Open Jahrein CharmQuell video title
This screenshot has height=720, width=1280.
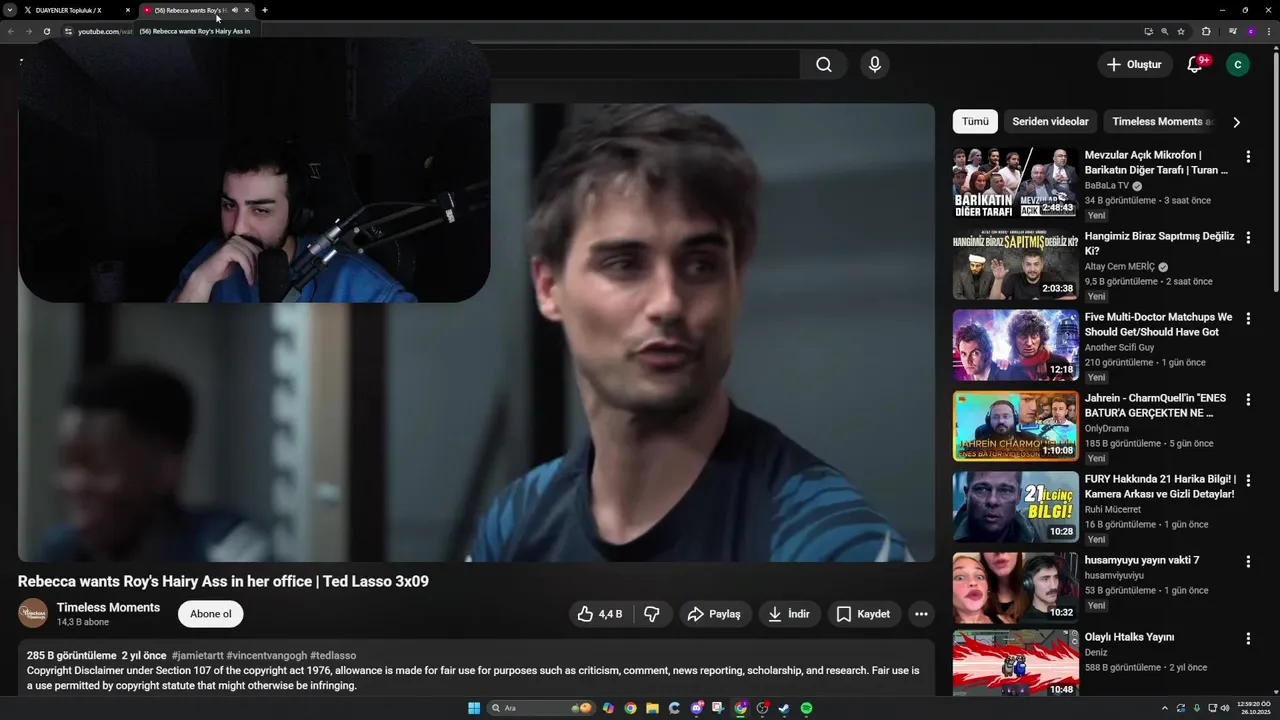coord(1155,405)
